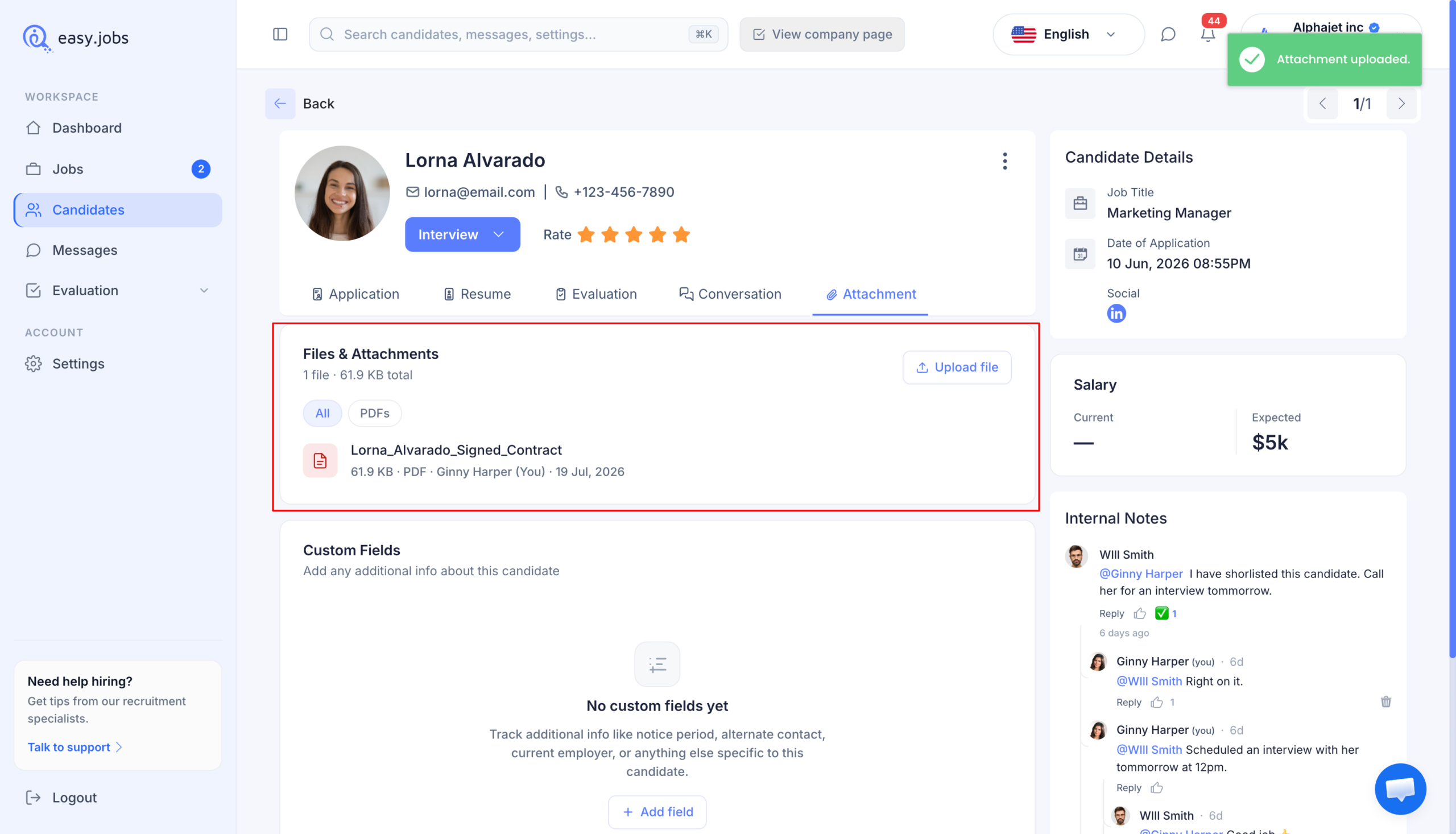Viewport: 1456px width, 834px height.
Task: Click the Job Title briefcase icon
Action: [1080, 203]
